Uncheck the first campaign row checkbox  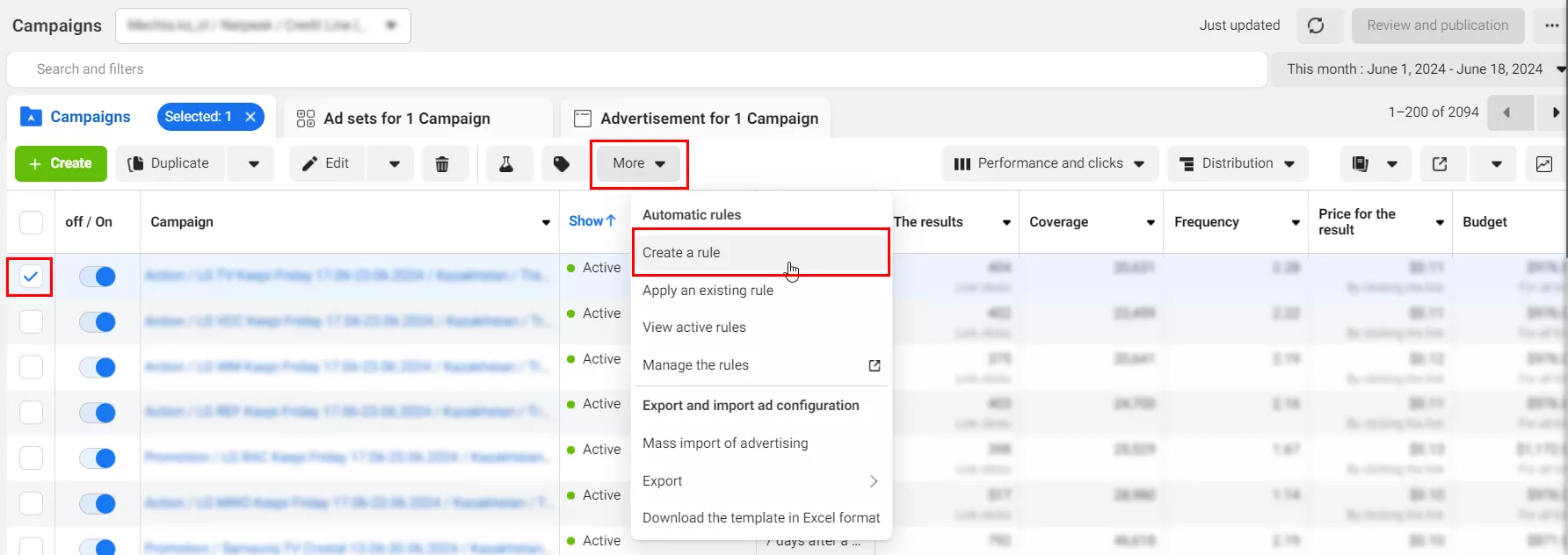pyautogui.click(x=31, y=277)
